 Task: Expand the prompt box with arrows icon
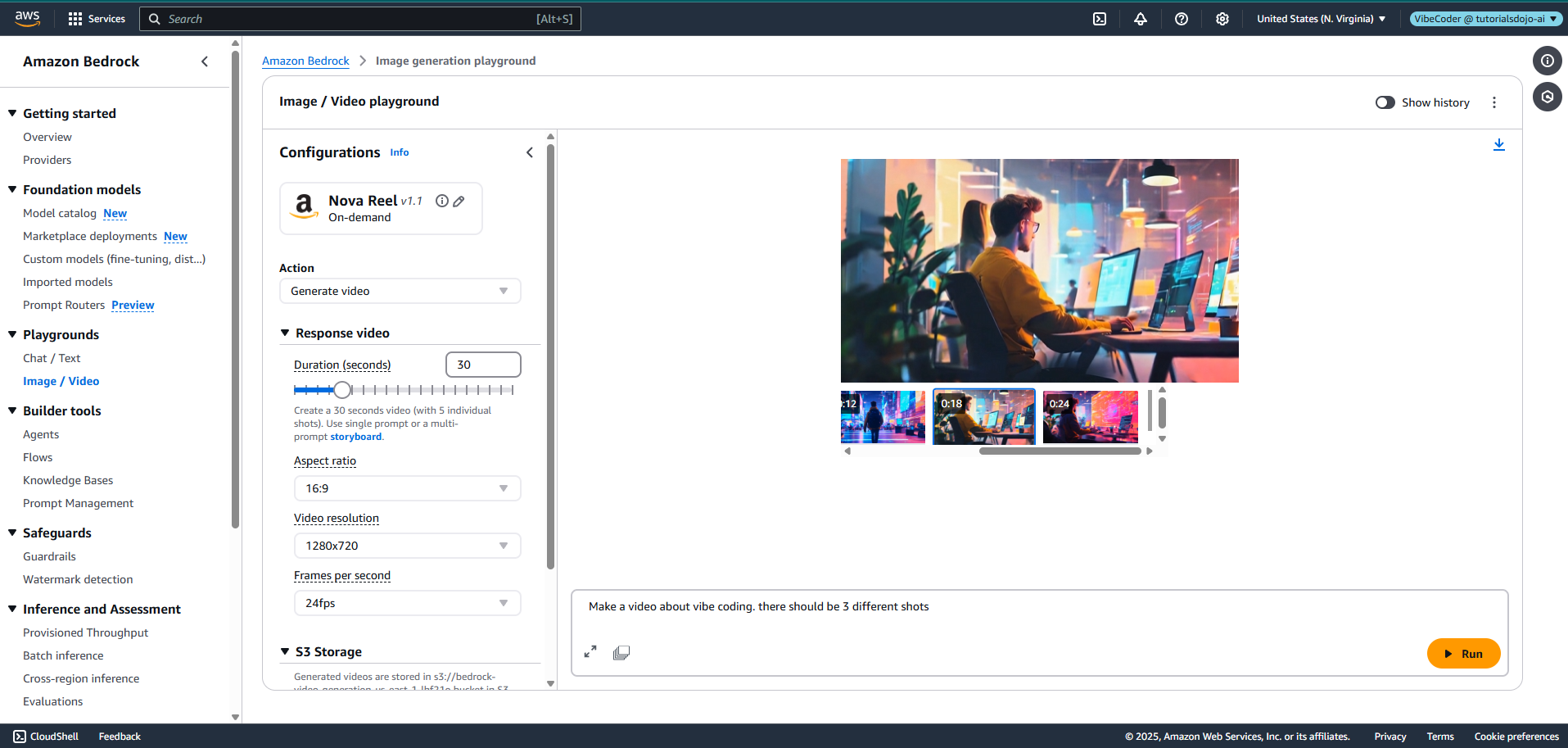590,652
